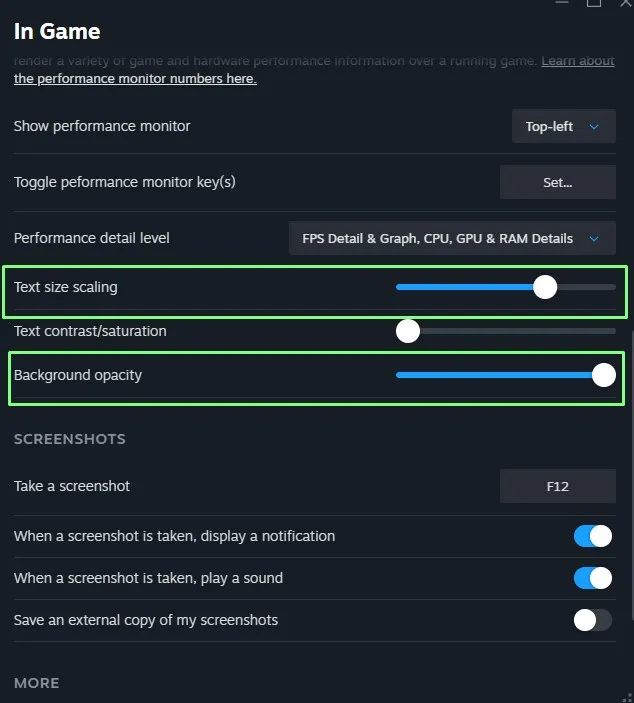The width and height of the screenshot is (634, 703).
Task: Click the middle of Text contrast/saturation track
Action: point(506,331)
